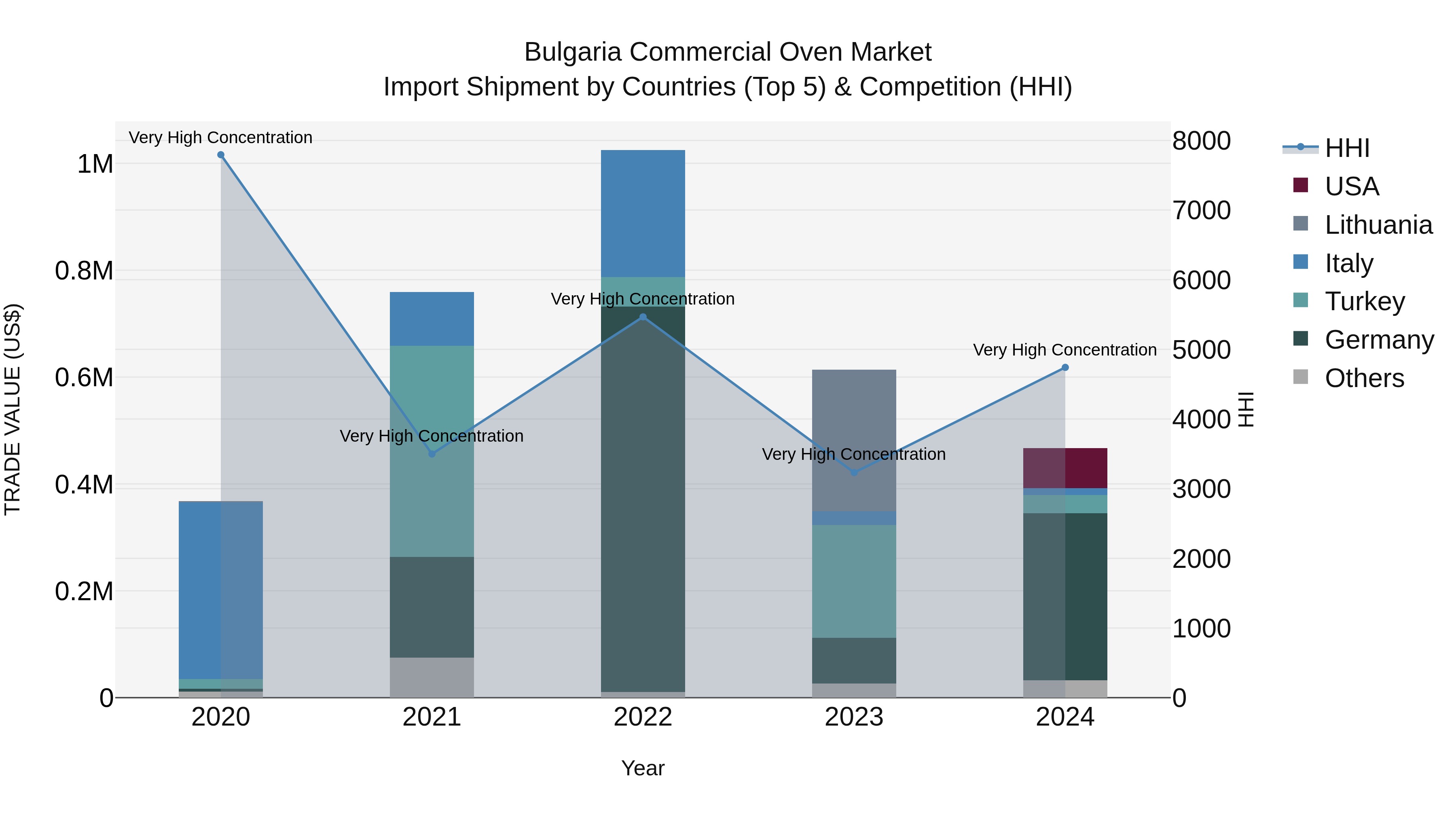This screenshot has height=819, width=1456.
Task: Click 'Very High Concentration' label above 2020
Action: (220, 138)
